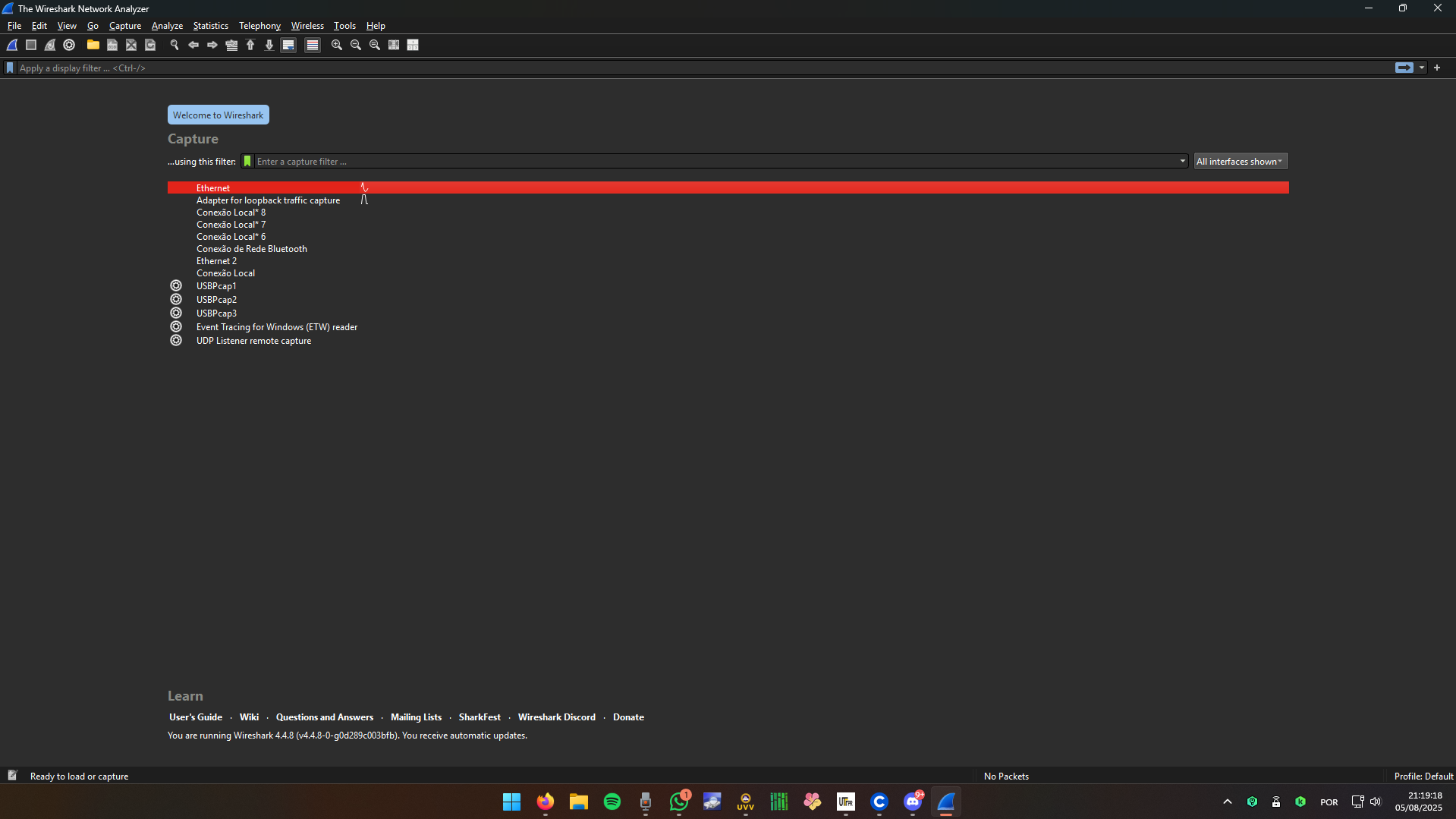Open the Edit menu

tap(39, 26)
